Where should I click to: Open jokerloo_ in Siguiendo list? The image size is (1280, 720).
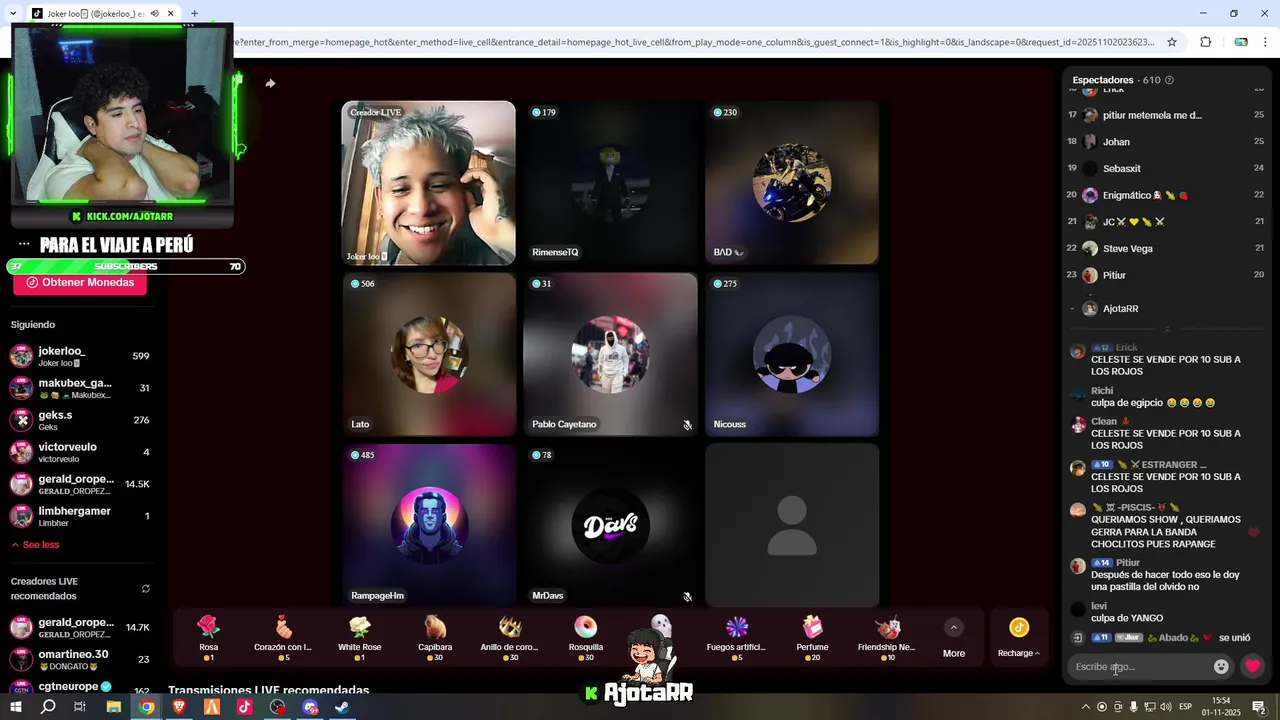[x=80, y=356]
